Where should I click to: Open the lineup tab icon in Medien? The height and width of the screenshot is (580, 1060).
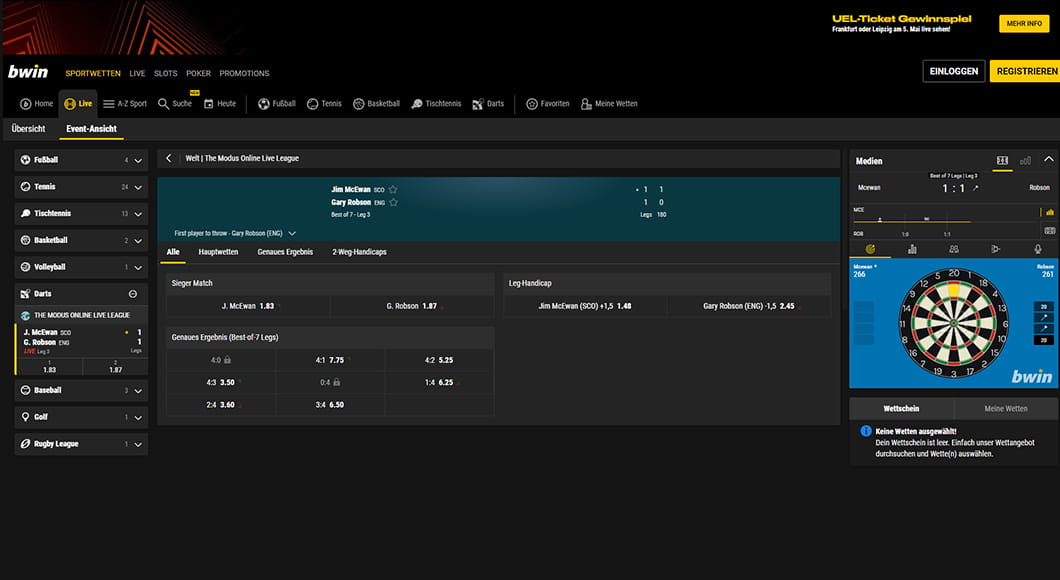coord(996,249)
